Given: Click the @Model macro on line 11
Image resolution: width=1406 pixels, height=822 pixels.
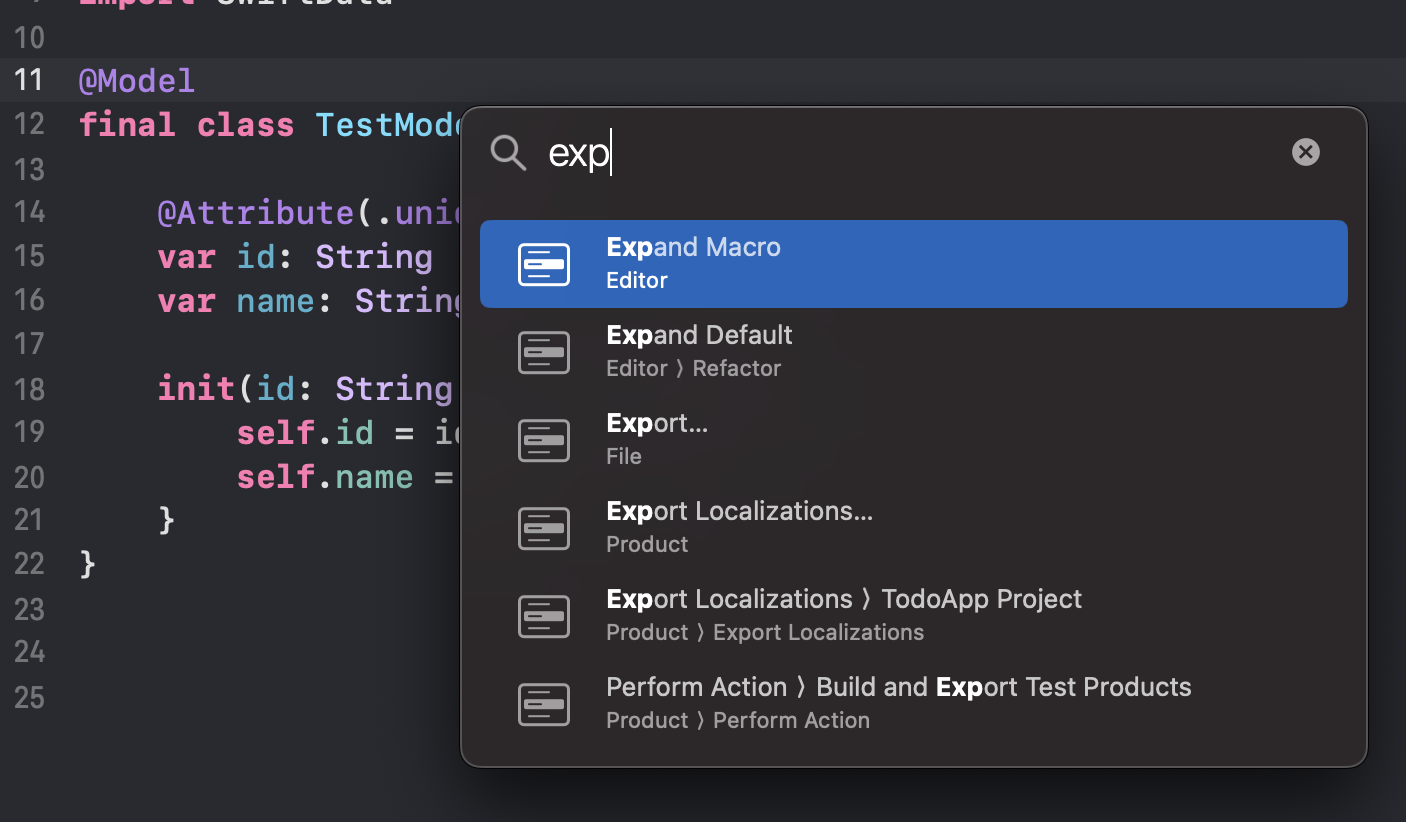Looking at the screenshot, I should [136, 80].
